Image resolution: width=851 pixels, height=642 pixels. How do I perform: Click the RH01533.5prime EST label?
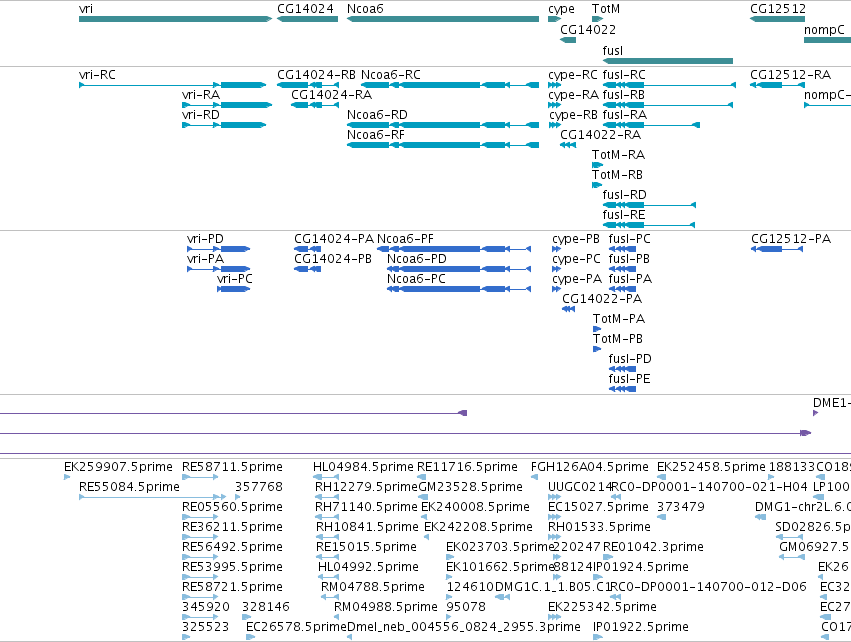(599, 527)
